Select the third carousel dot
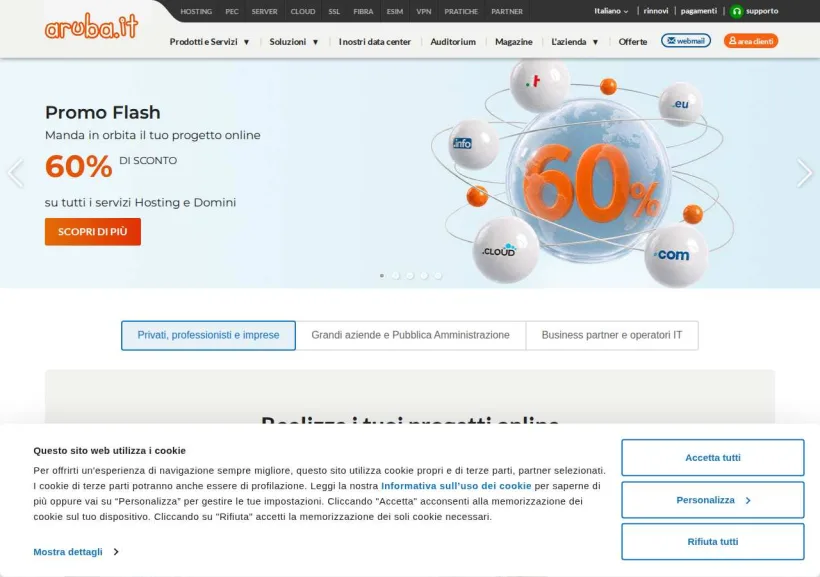The width and height of the screenshot is (820, 577). coord(410,276)
